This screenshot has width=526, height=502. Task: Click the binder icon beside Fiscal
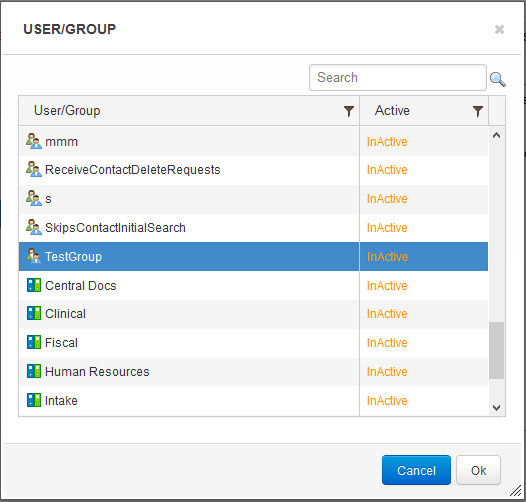[x=34, y=342]
